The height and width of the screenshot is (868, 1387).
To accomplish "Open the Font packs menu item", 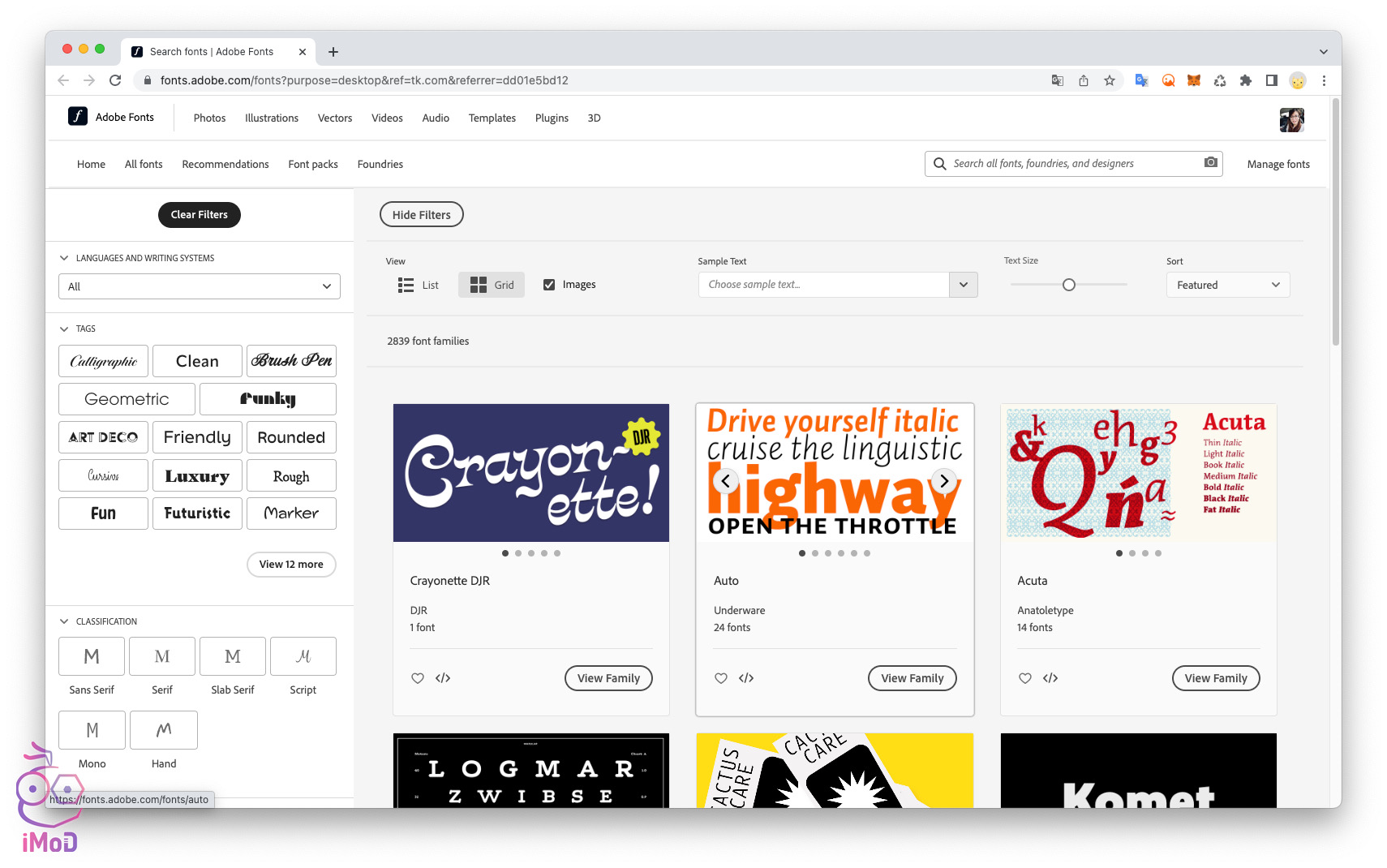I will pyautogui.click(x=312, y=164).
